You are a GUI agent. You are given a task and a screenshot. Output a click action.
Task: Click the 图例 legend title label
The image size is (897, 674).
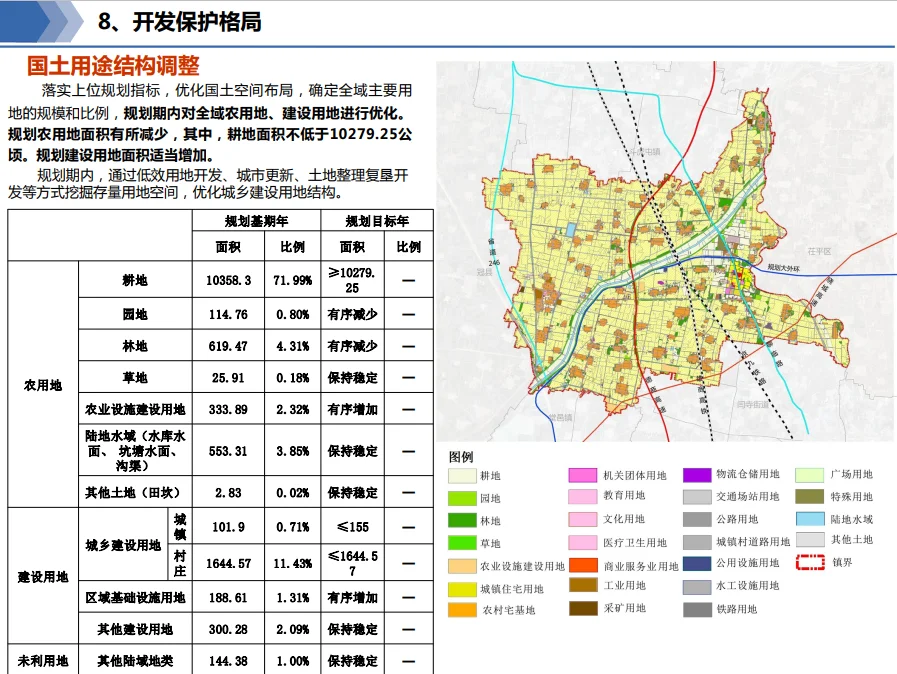click(461, 456)
